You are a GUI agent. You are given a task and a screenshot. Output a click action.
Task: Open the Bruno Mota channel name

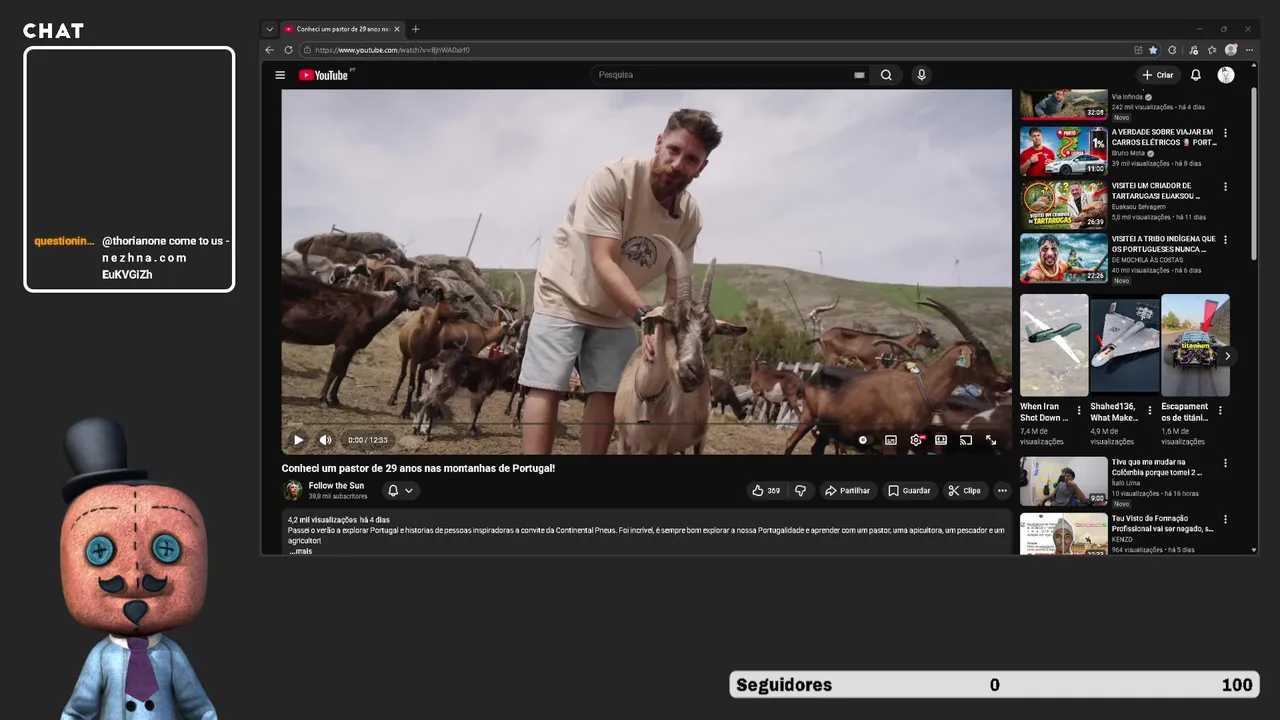click(x=1129, y=153)
